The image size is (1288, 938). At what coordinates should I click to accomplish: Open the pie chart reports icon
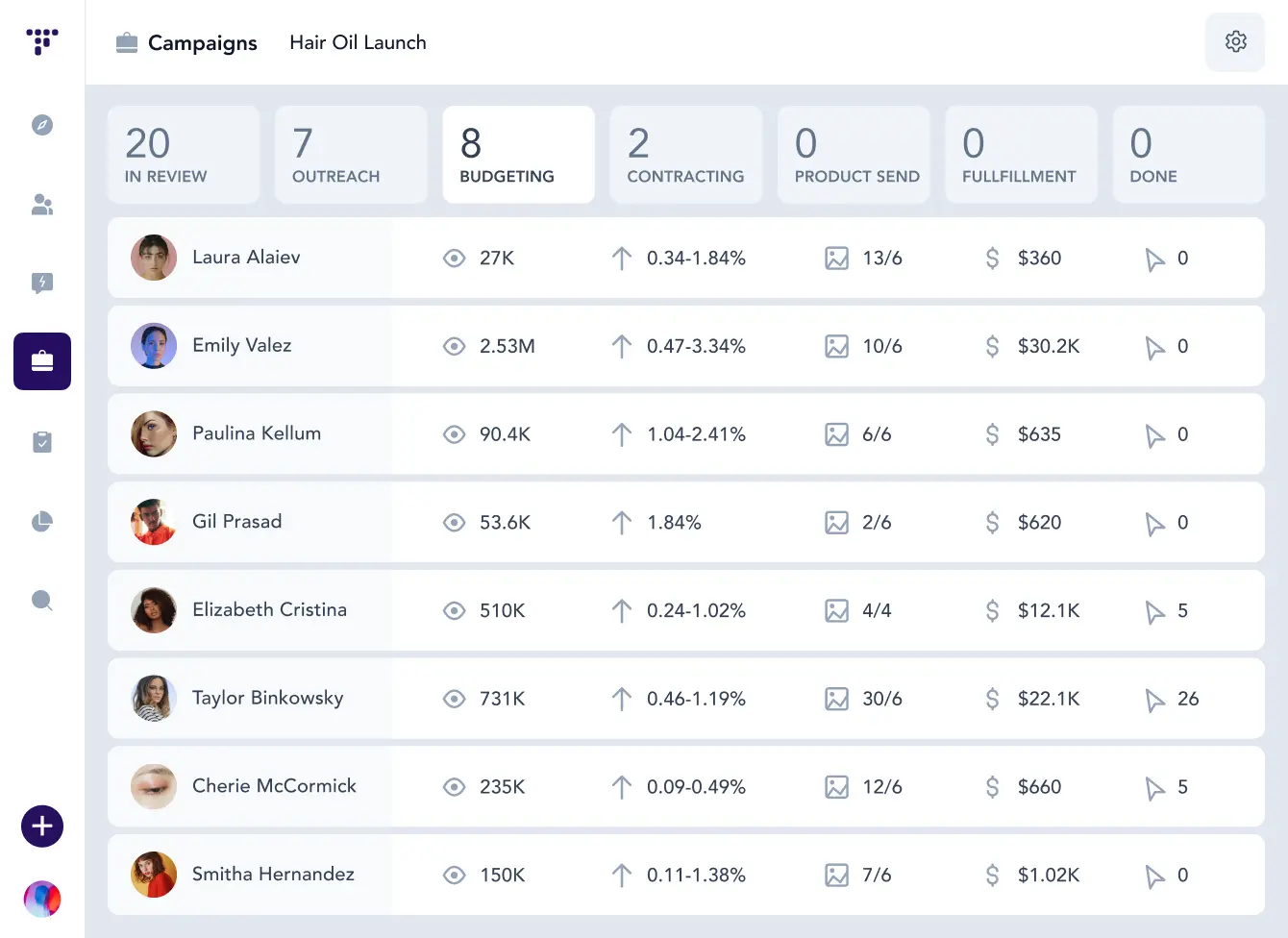click(x=42, y=522)
